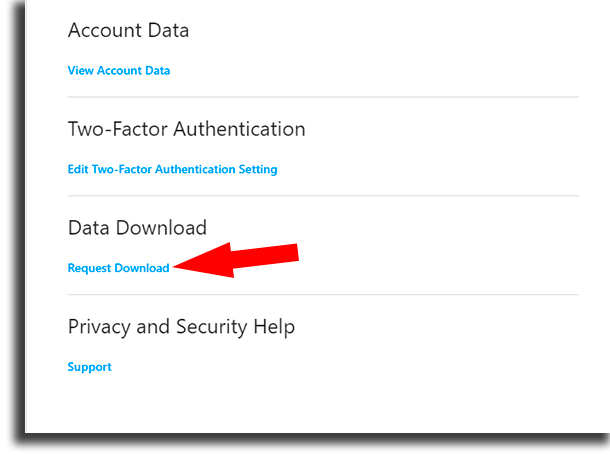Click the divider line below View Account Data
The width and height of the screenshot is (610, 455).
coord(323,97)
